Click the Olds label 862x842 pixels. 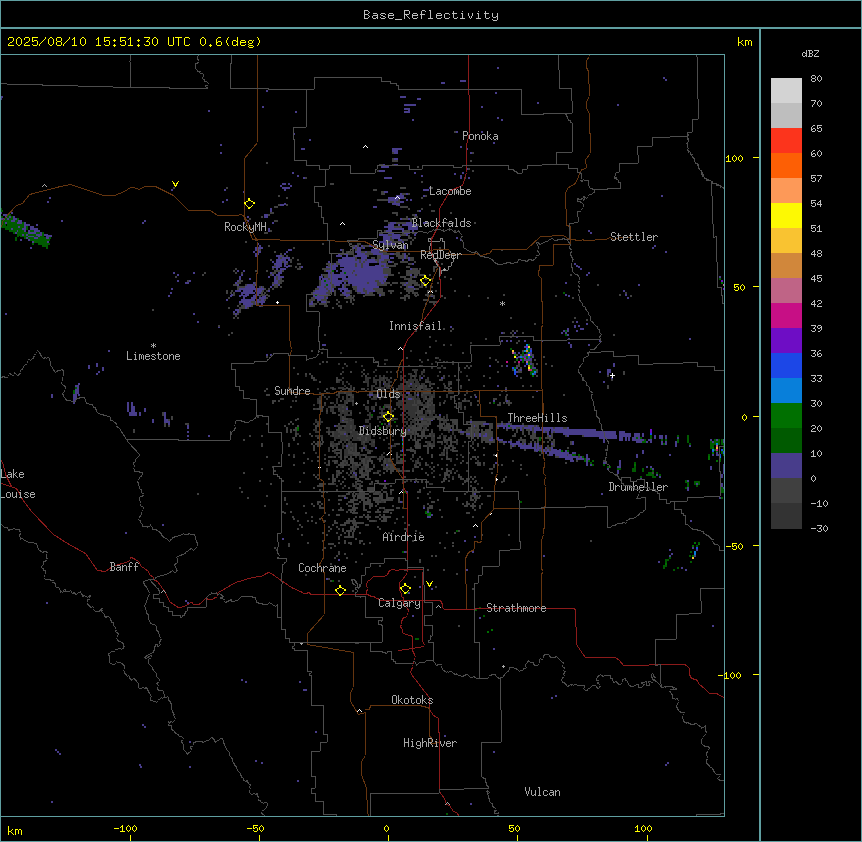point(388,394)
